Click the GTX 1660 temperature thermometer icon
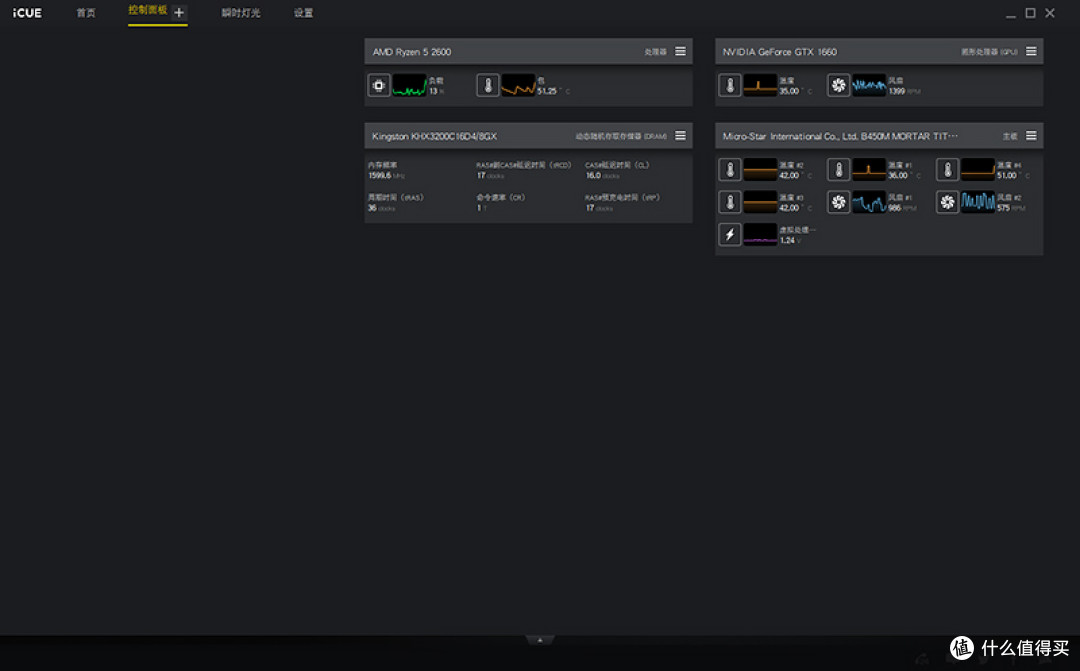The width and height of the screenshot is (1080, 671). point(729,85)
